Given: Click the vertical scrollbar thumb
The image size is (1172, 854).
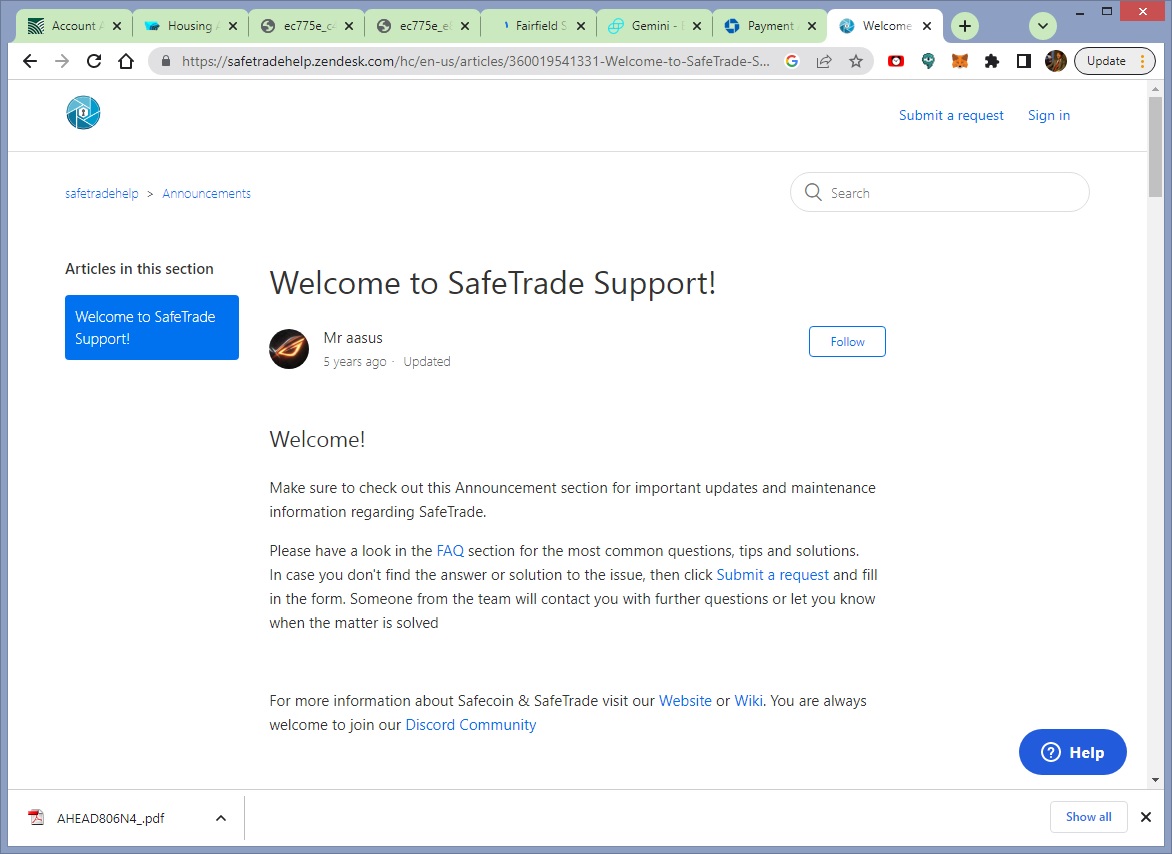Looking at the screenshot, I should click(1156, 146).
